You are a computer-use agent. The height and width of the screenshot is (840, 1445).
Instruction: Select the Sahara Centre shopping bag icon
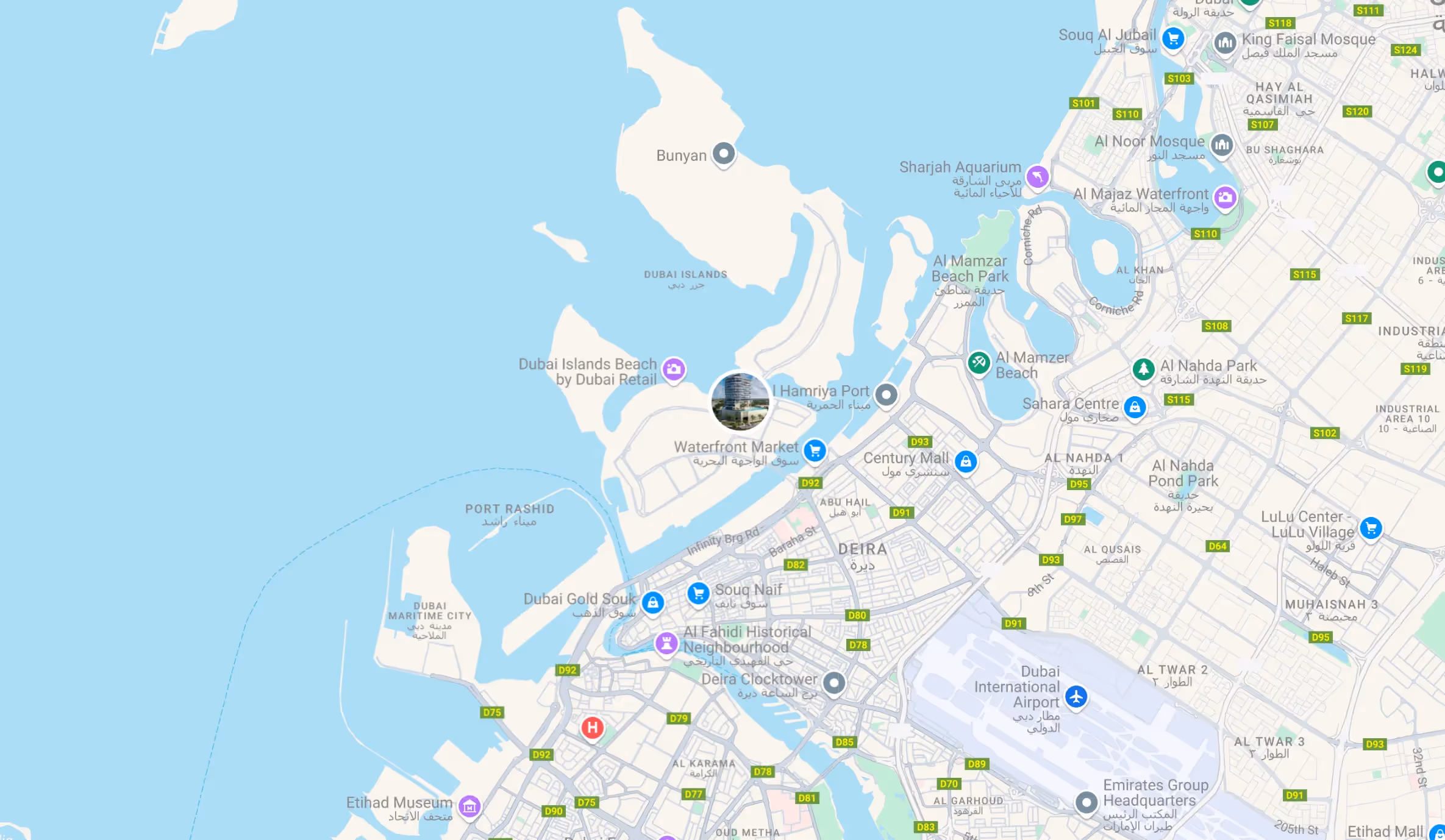point(1135,407)
